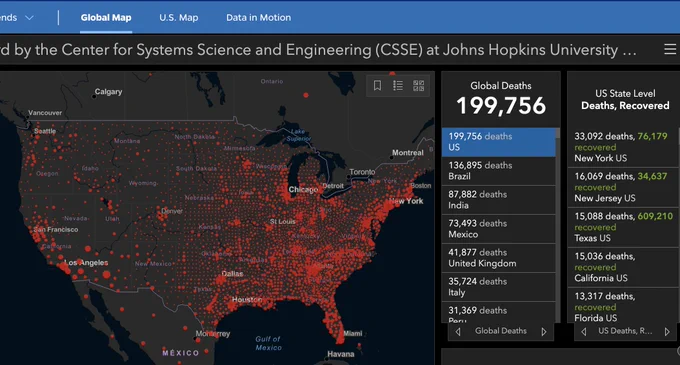
Task: Click the Global Deaths scrollbar thumb
Action: click(558, 133)
